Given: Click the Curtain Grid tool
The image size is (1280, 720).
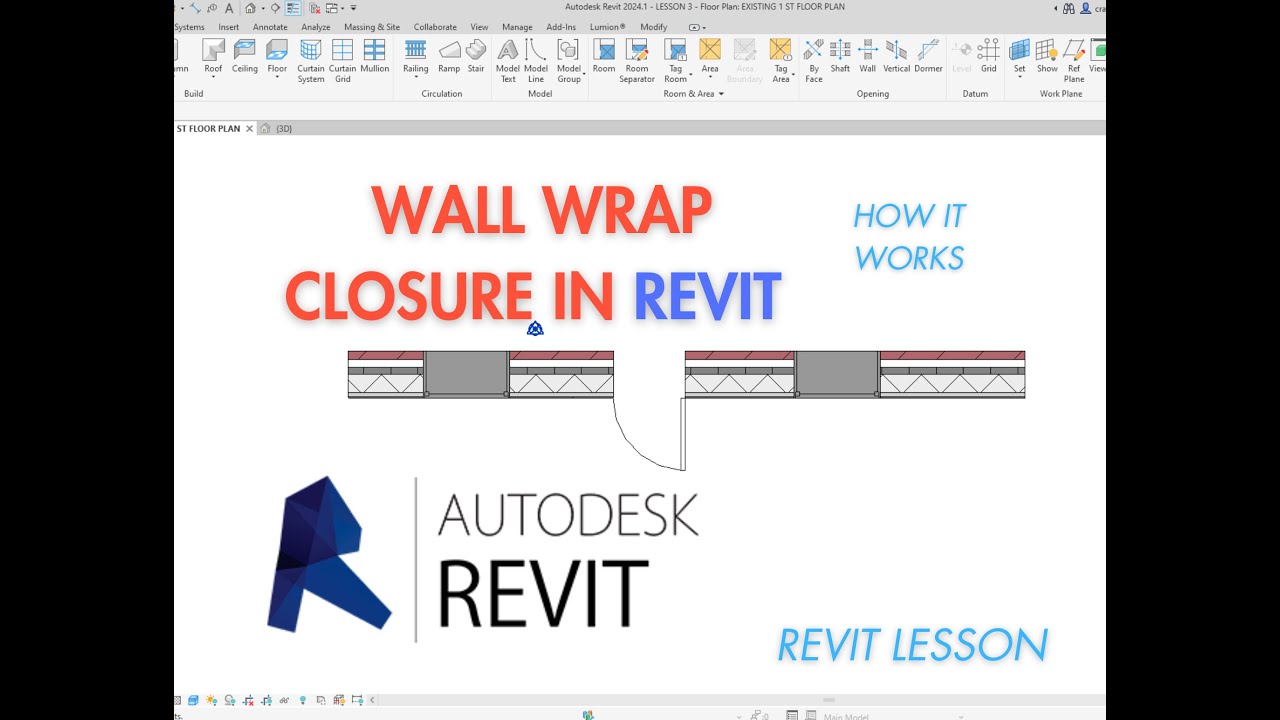Looking at the screenshot, I should click(x=343, y=60).
